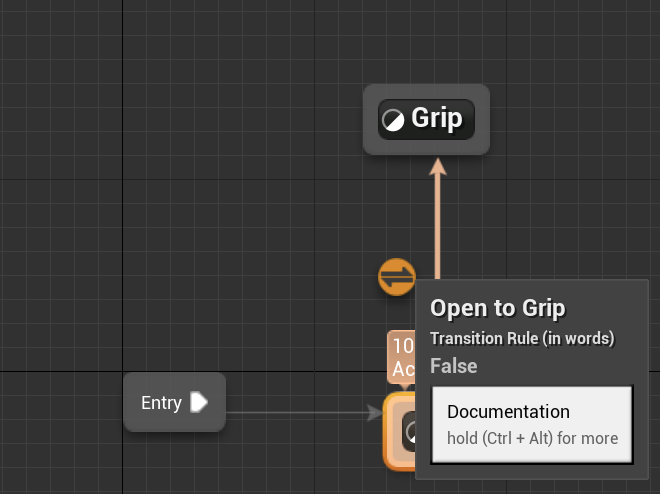Click the gray arrow leaving the Entry node
Image resolution: width=660 pixels, height=494 pixels.
300,411
